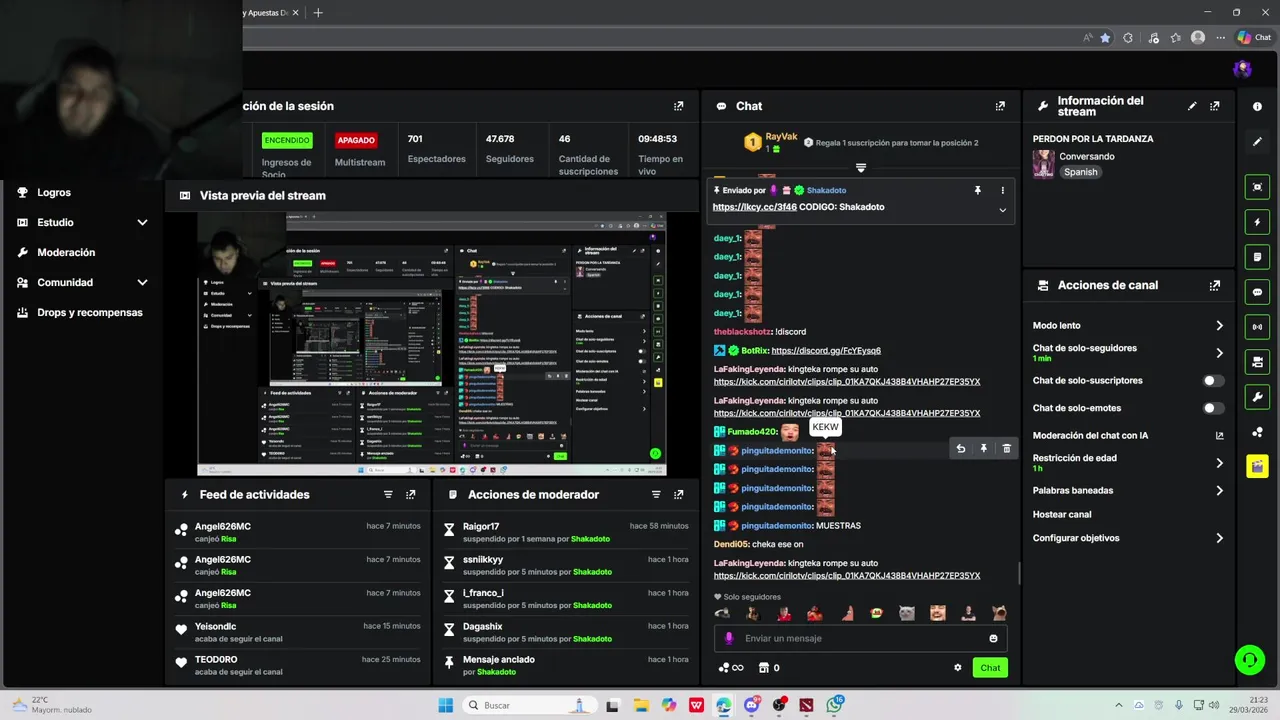Toggle the chat bubble panel sidebar icon
1280x720 pixels.
[x=1257, y=292]
